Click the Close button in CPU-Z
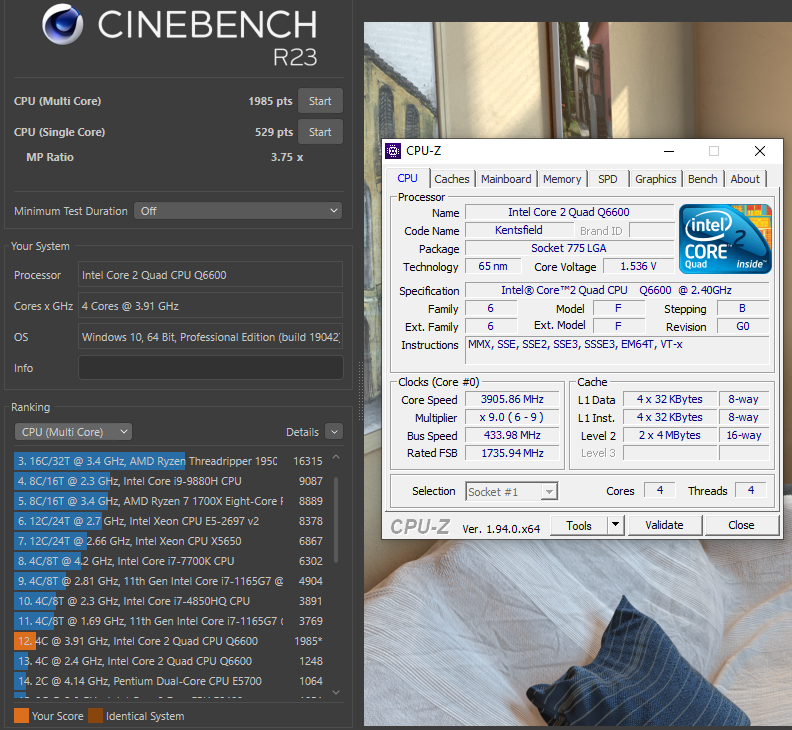The image size is (792, 730). click(x=741, y=525)
